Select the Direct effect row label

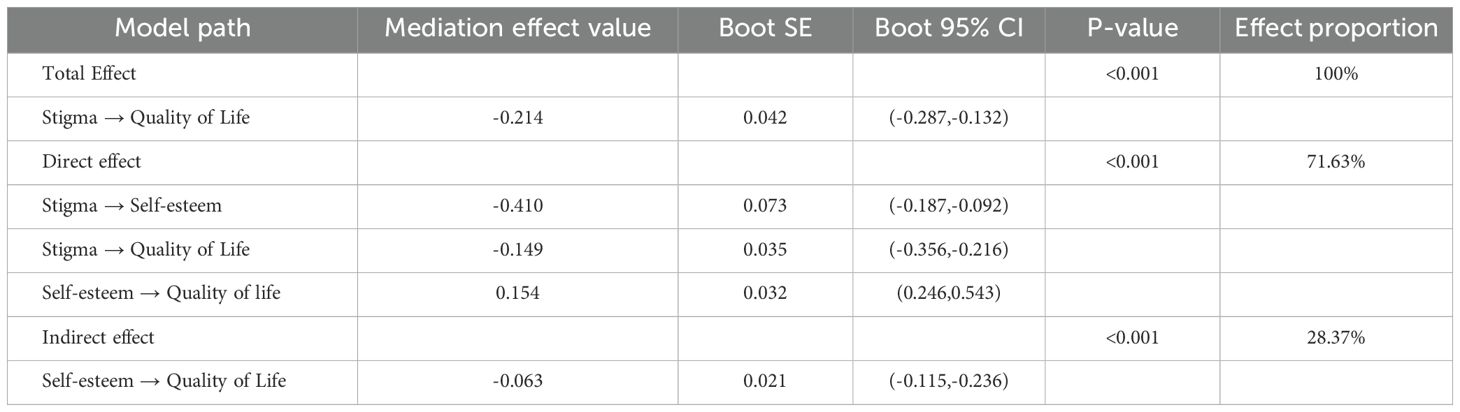tap(92, 161)
